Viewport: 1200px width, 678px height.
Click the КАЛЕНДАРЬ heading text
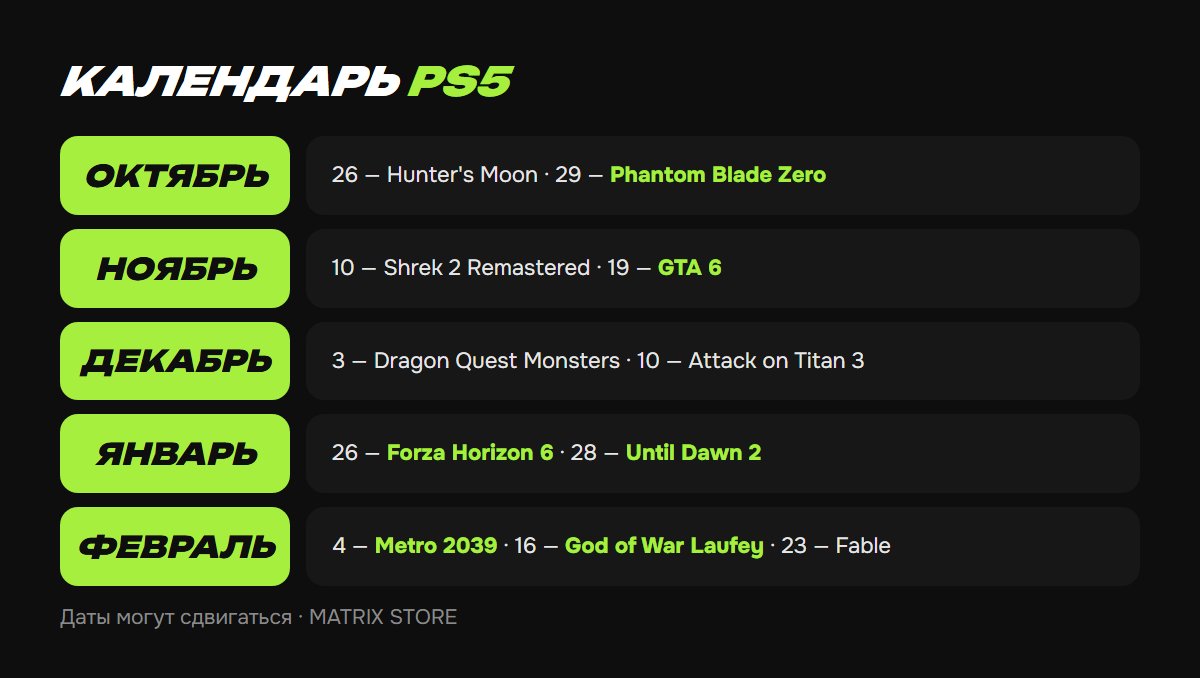(231, 83)
